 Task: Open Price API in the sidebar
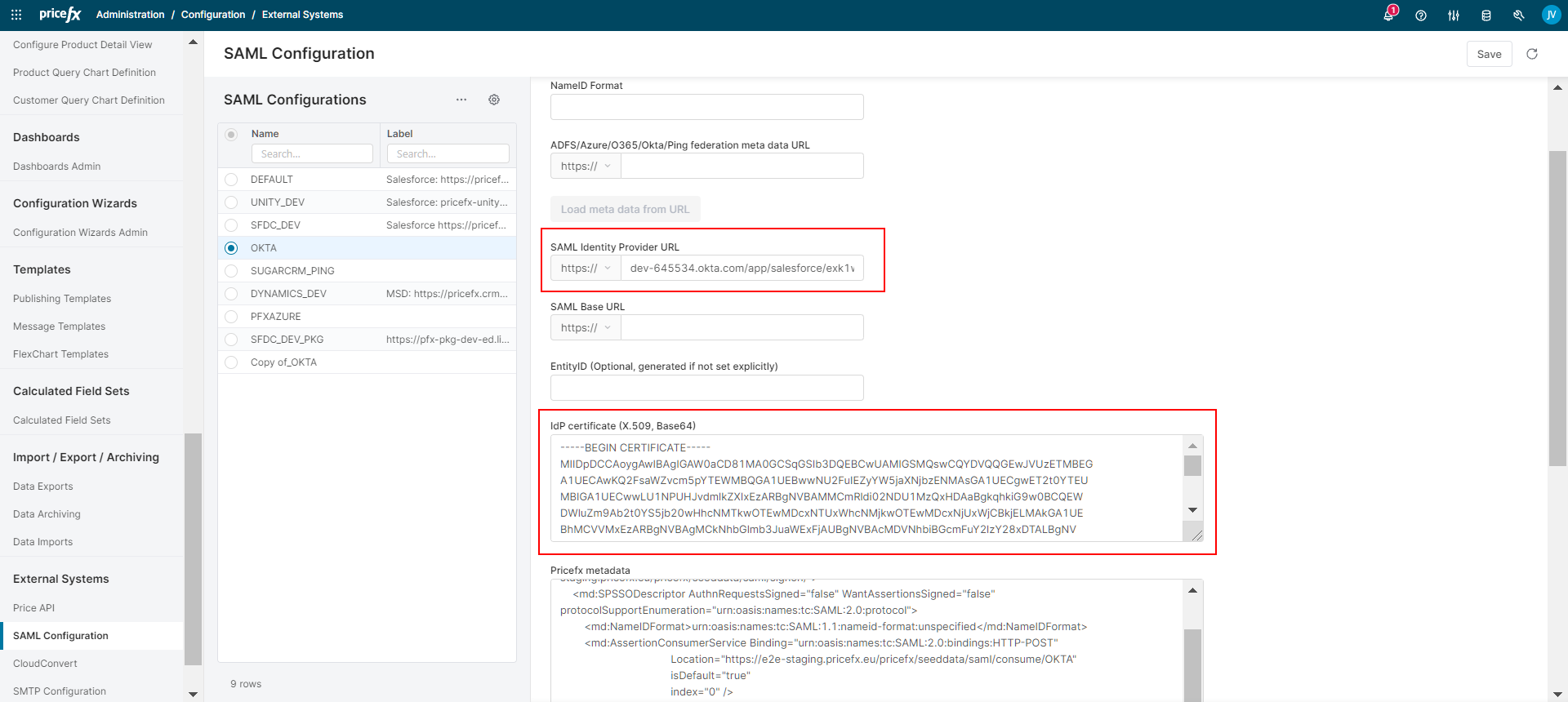(33, 608)
